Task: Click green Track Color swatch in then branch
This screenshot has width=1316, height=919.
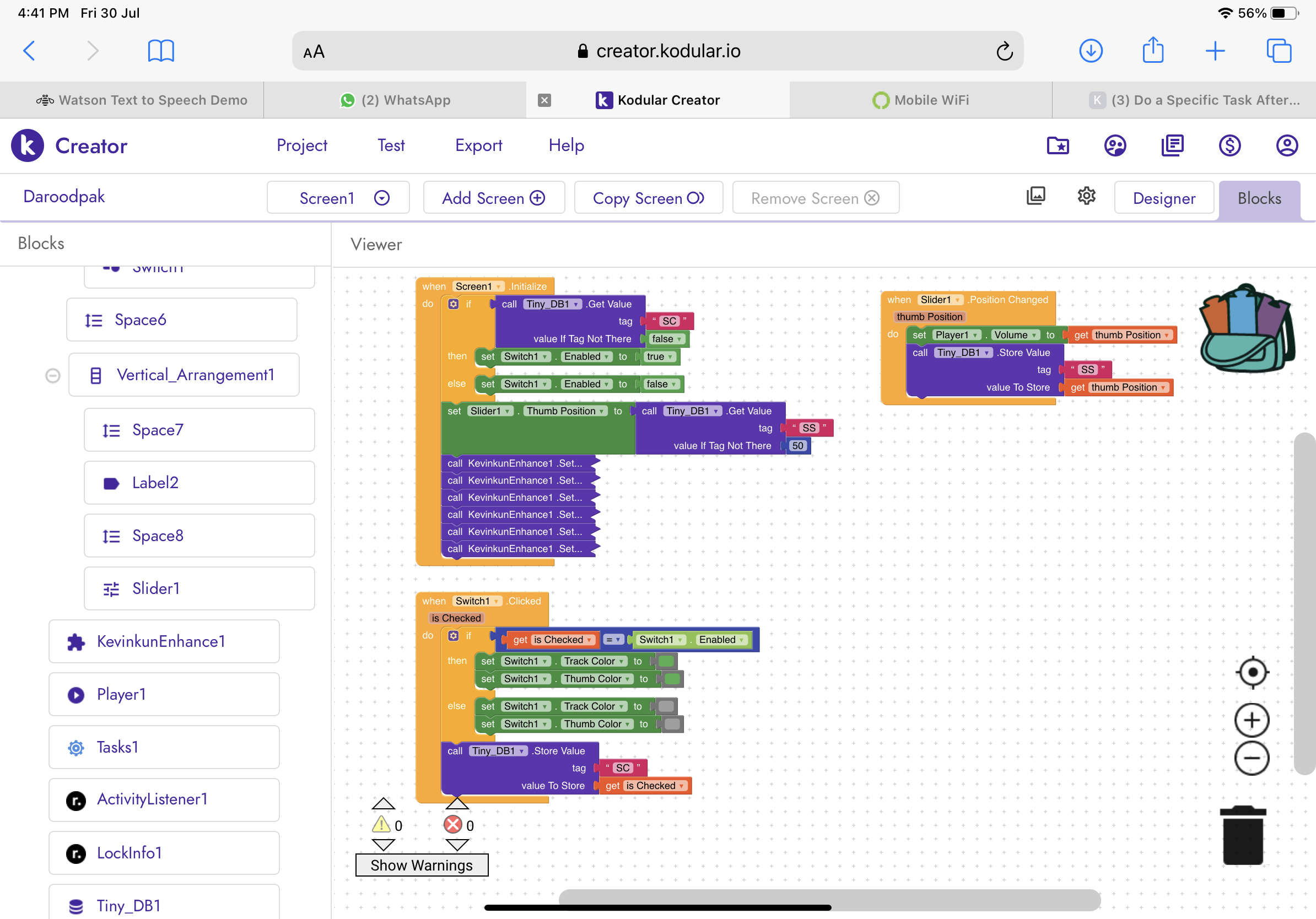Action: coord(666,661)
